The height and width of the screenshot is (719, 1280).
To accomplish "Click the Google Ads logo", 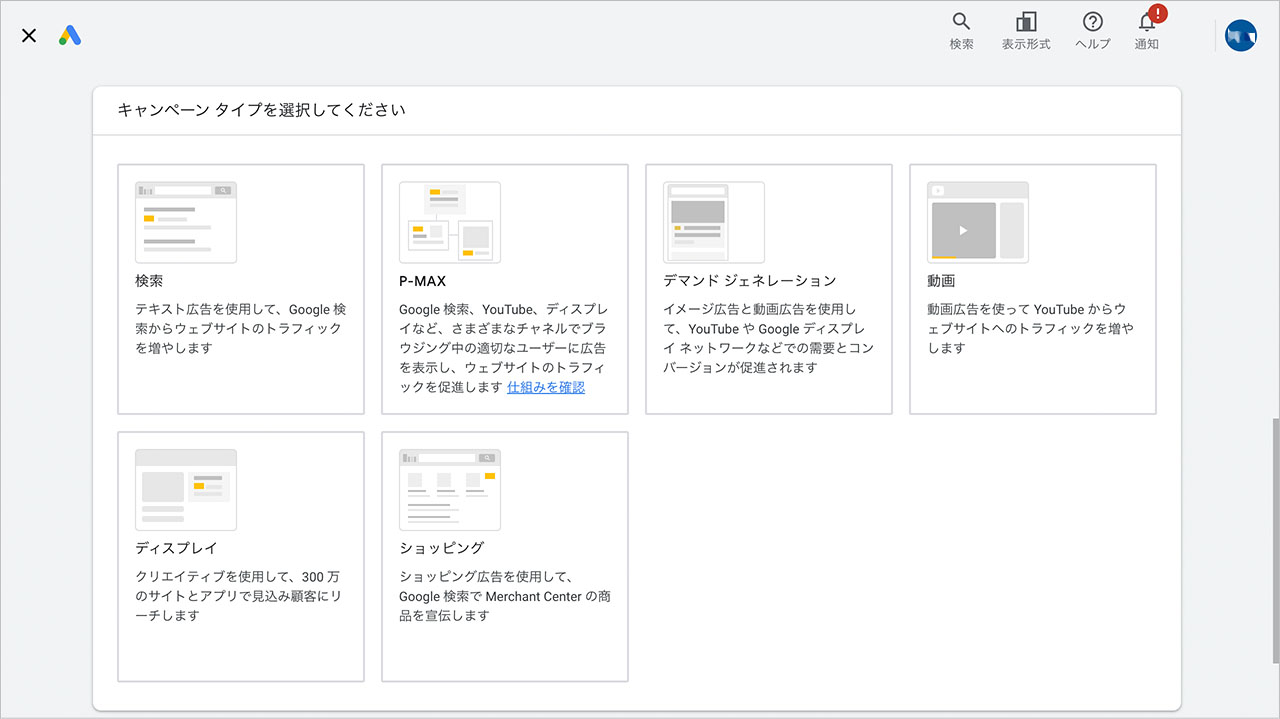I will pos(69,35).
